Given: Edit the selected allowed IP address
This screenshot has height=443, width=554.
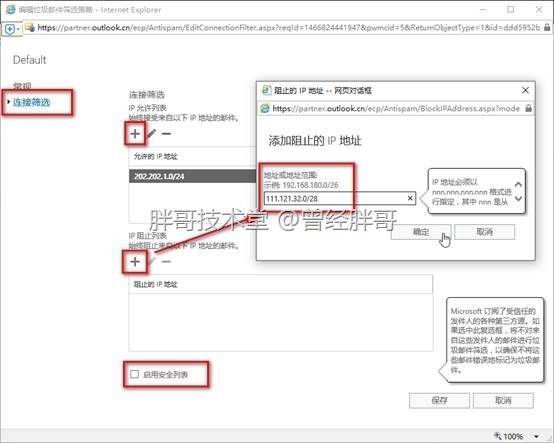Looking at the screenshot, I should point(151,134).
